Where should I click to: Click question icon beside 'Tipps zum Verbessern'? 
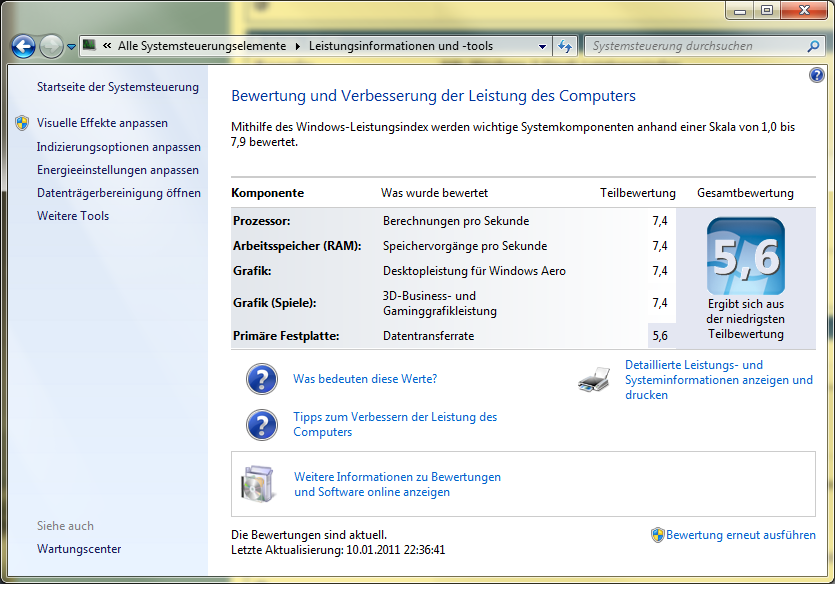pos(261,425)
